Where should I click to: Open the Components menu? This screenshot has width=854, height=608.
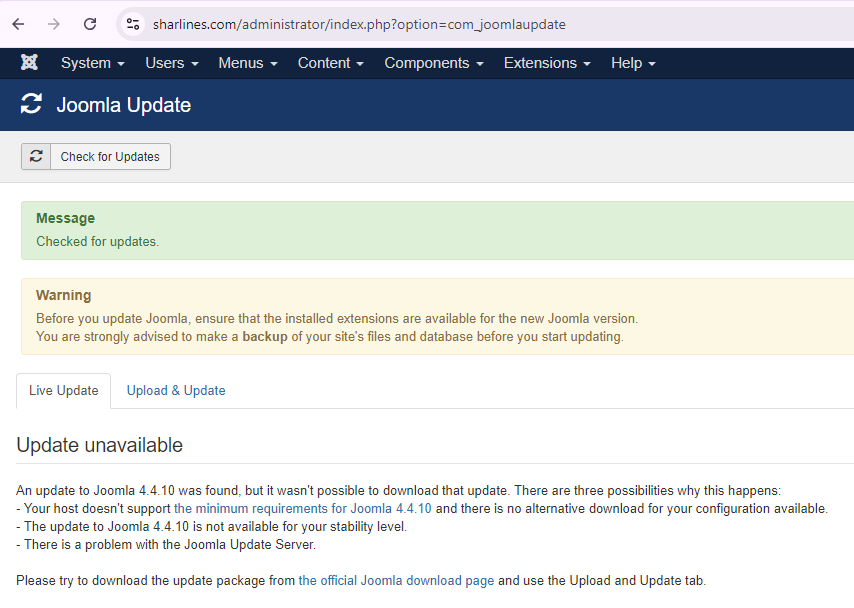tap(434, 63)
